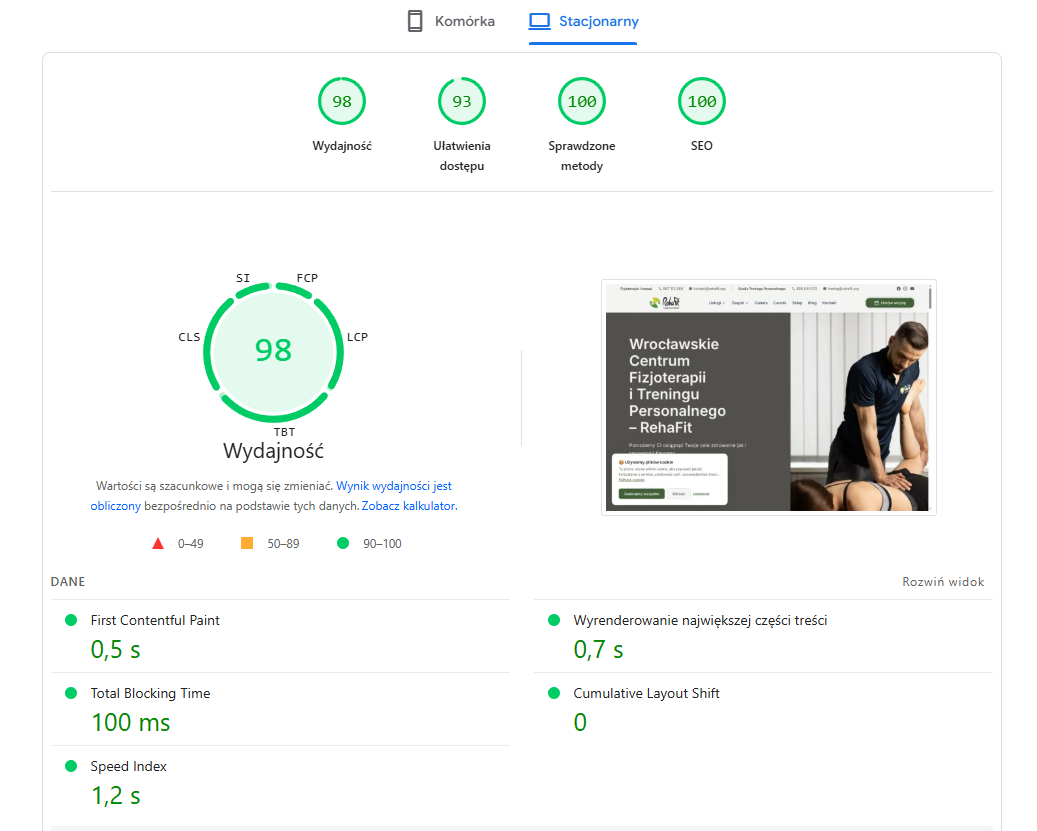This screenshot has height=831, width=1037.
Task: Click the FCP segment label on gauge
Action: (x=308, y=278)
